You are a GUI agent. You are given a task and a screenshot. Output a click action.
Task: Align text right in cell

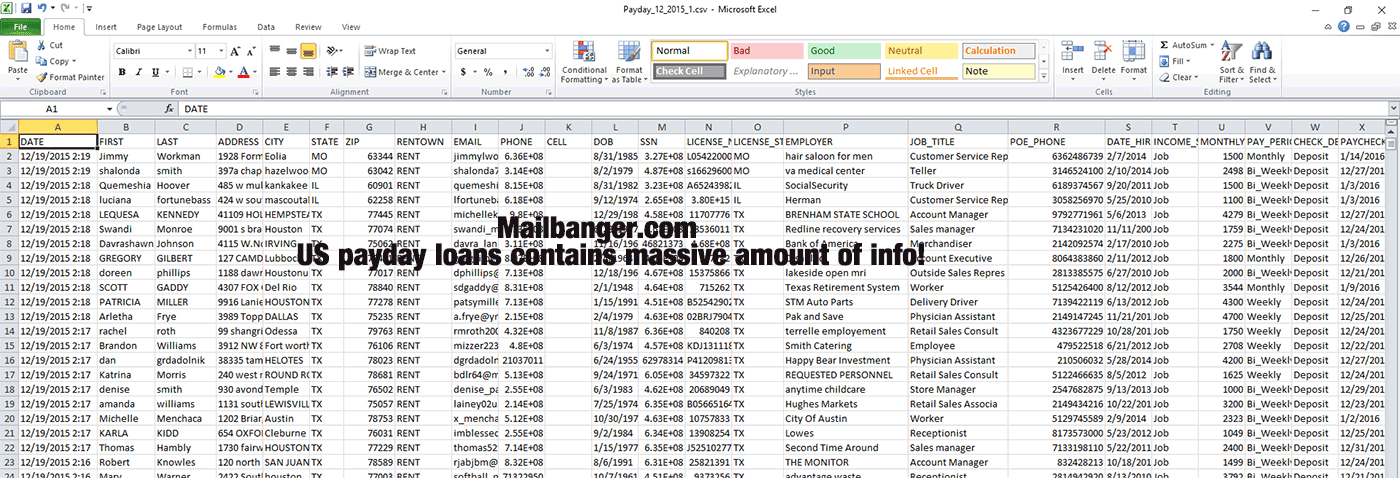(308, 72)
